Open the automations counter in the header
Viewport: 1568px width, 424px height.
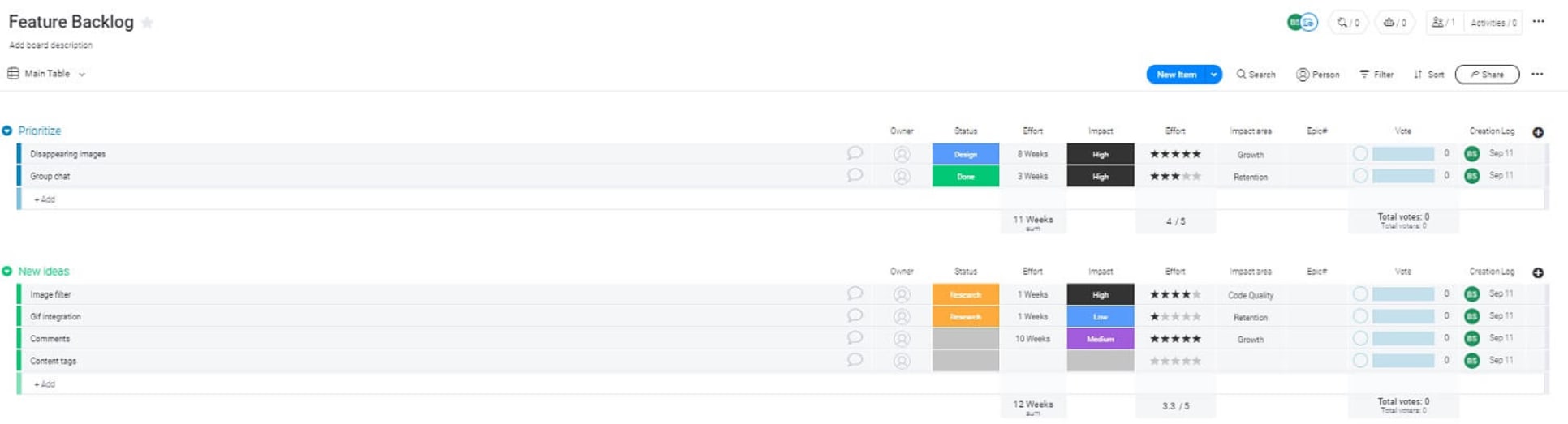point(1394,23)
